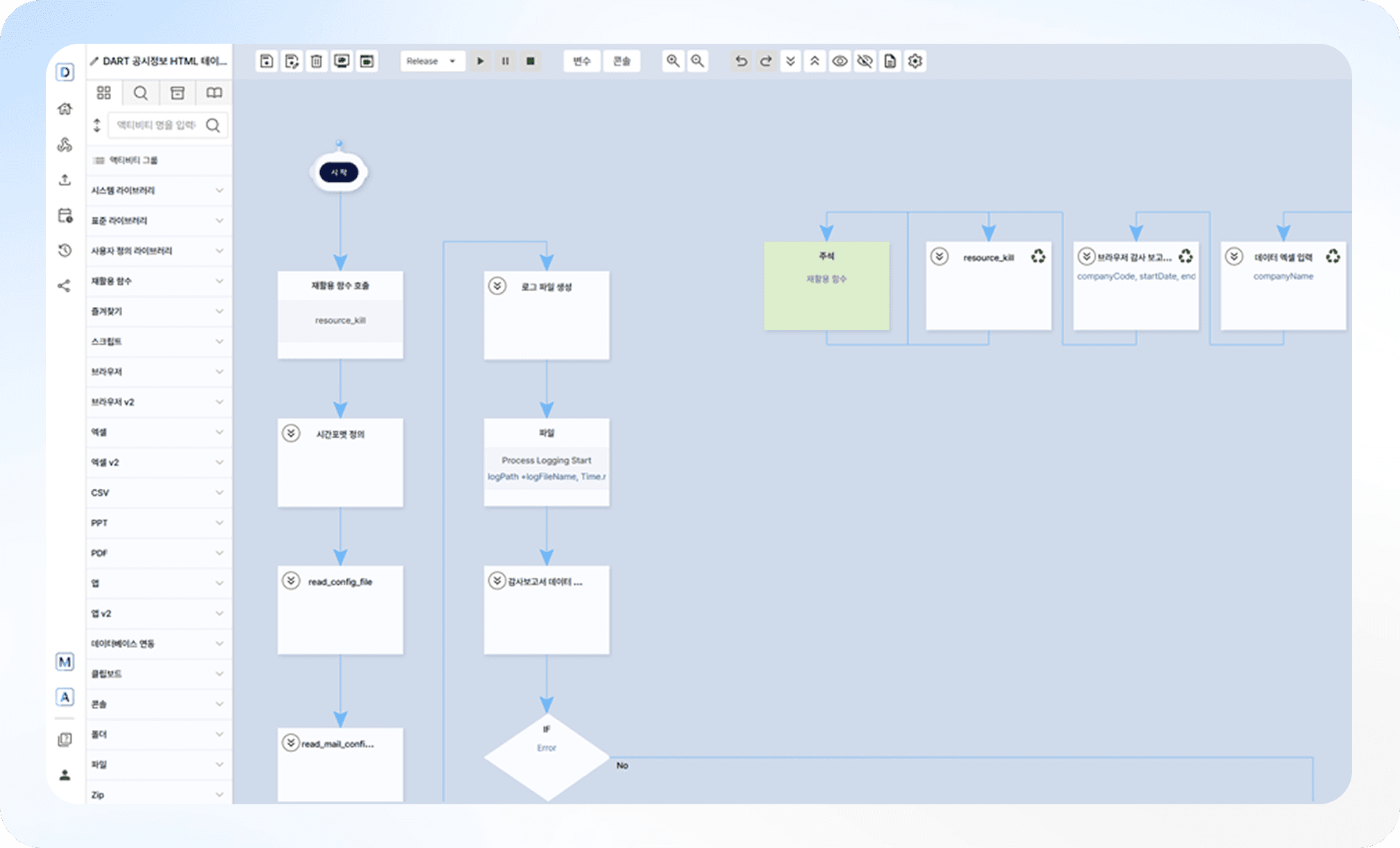Stop the workflow execution
The image size is (1400, 848).
531,61
